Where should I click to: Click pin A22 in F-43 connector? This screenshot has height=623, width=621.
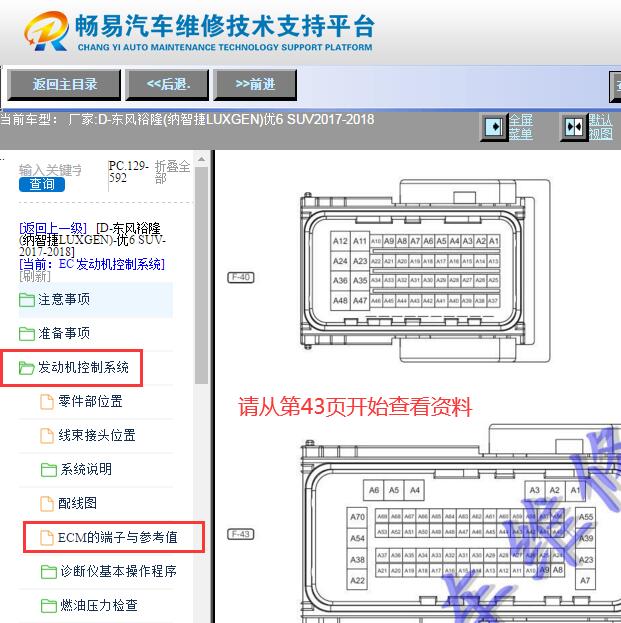[x=357, y=580]
